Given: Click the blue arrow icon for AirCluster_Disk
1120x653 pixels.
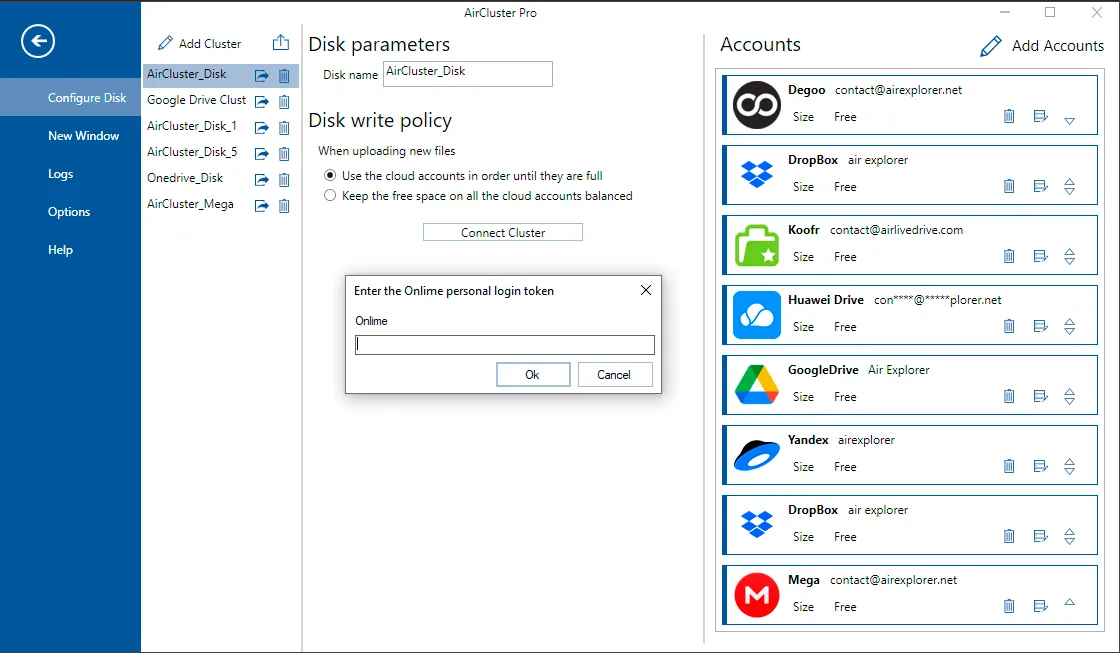Looking at the screenshot, I should click(261, 75).
